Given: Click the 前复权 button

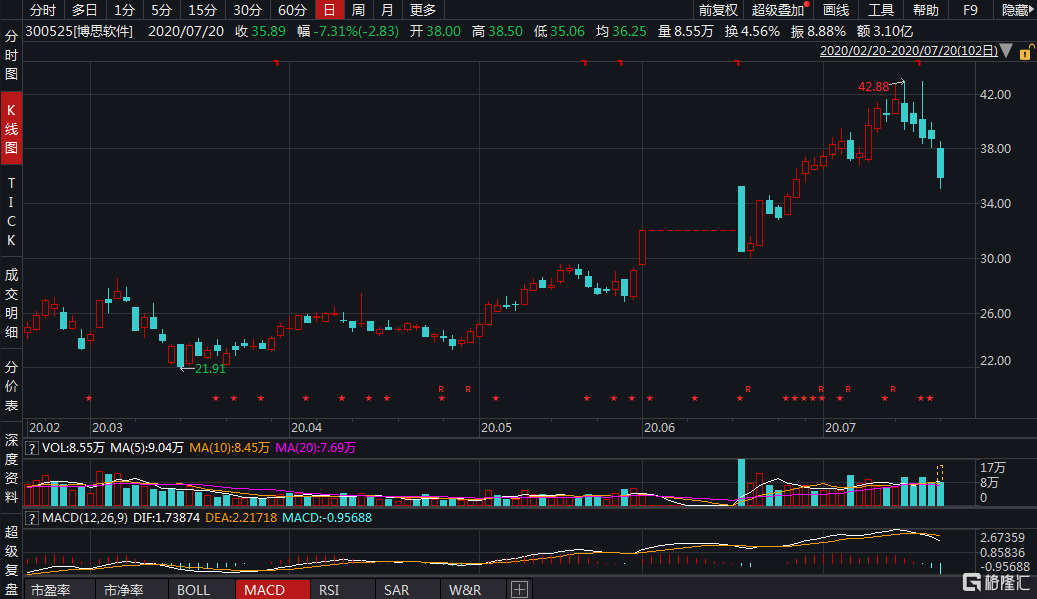Looking at the screenshot, I should point(717,10).
